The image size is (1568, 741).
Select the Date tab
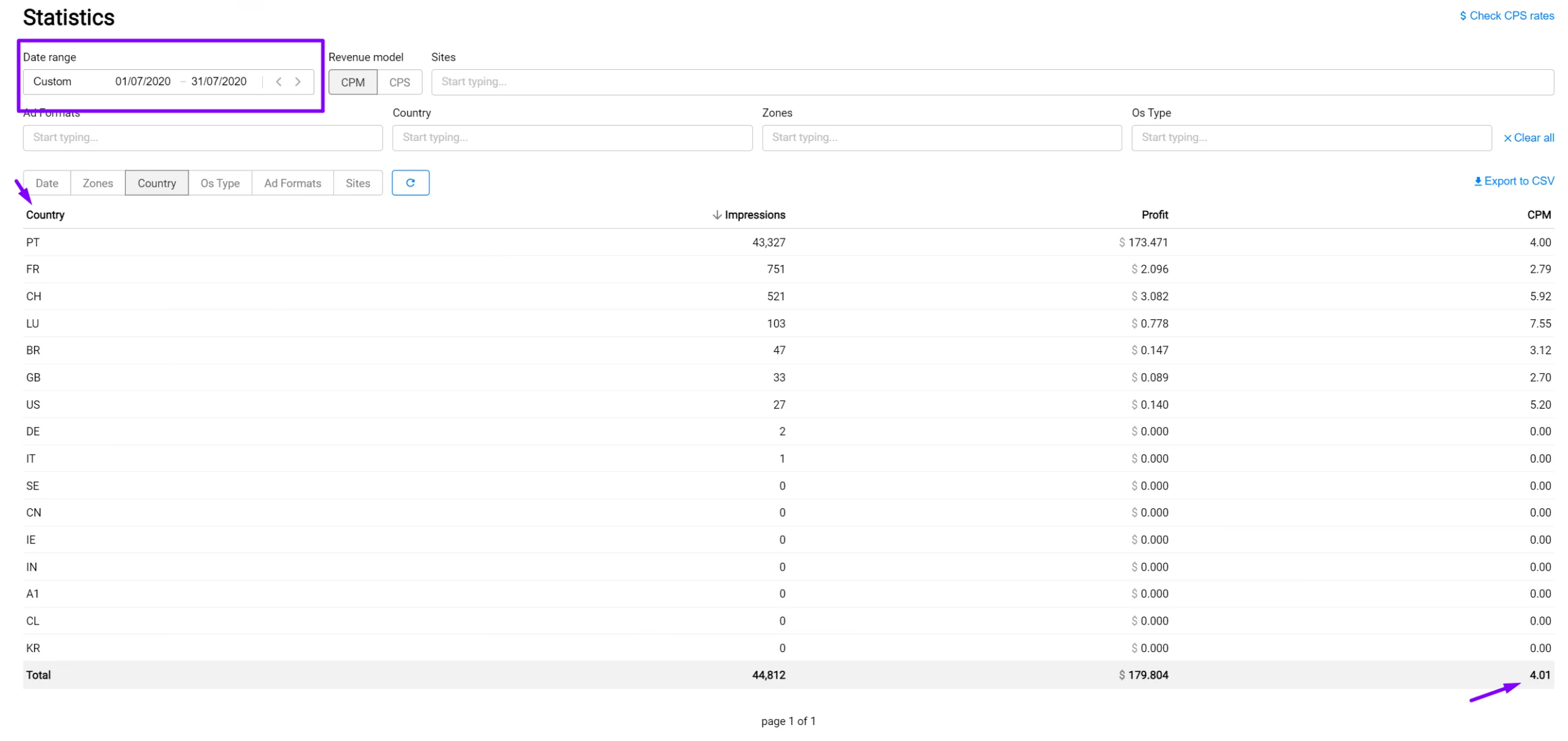click(x=46, y=182)
